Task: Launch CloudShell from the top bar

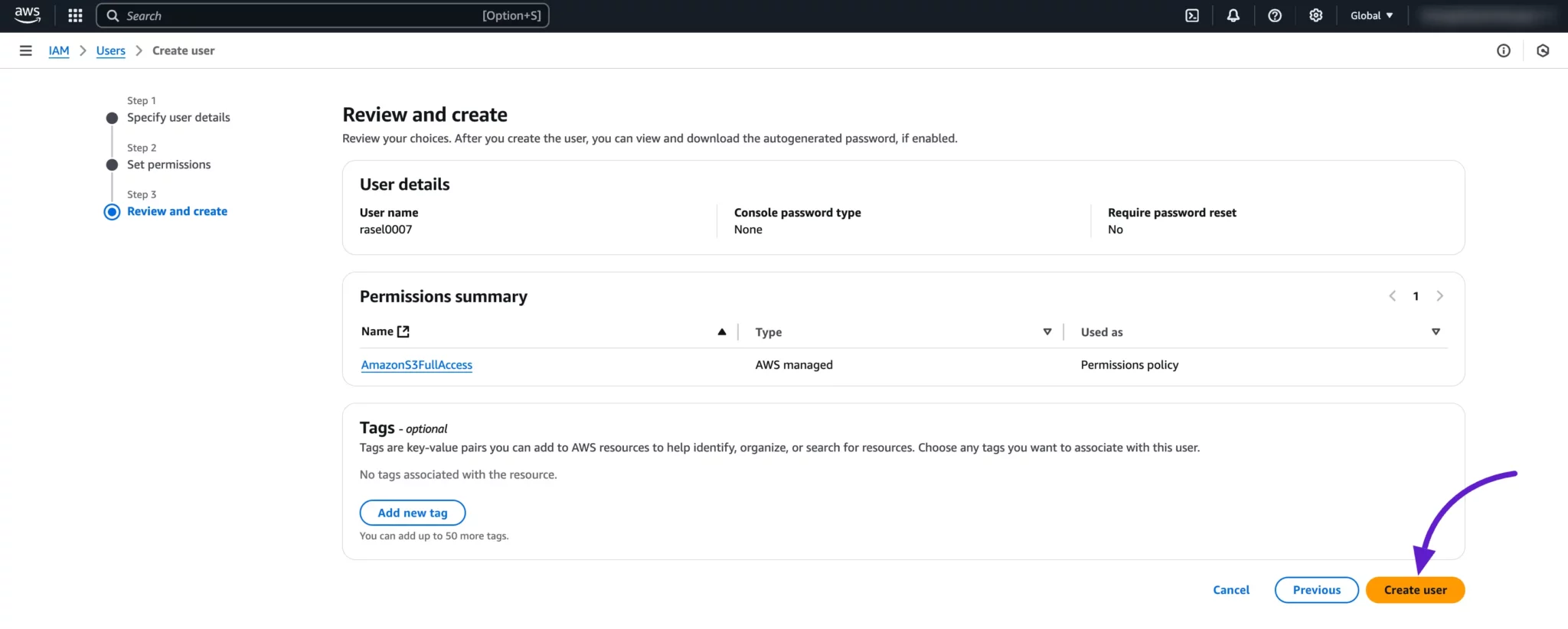Action: 1192,15
